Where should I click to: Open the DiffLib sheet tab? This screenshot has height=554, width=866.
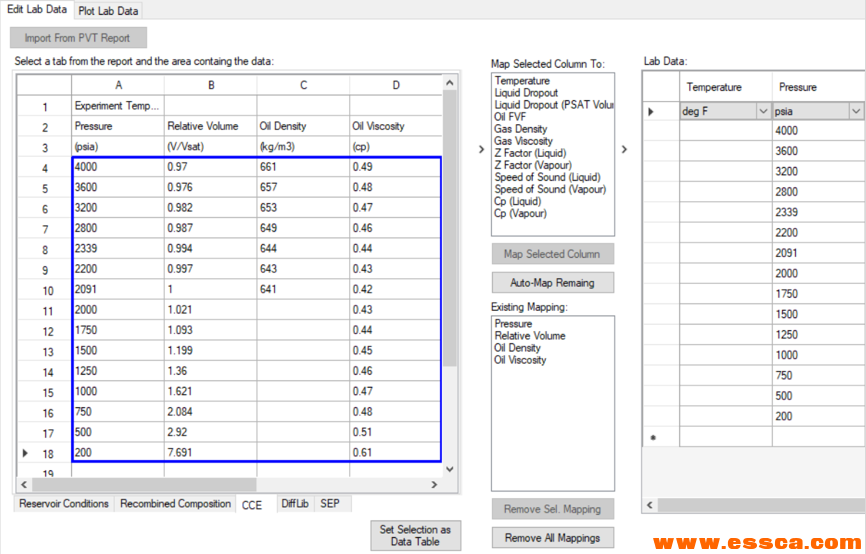(x=294, y=504)
